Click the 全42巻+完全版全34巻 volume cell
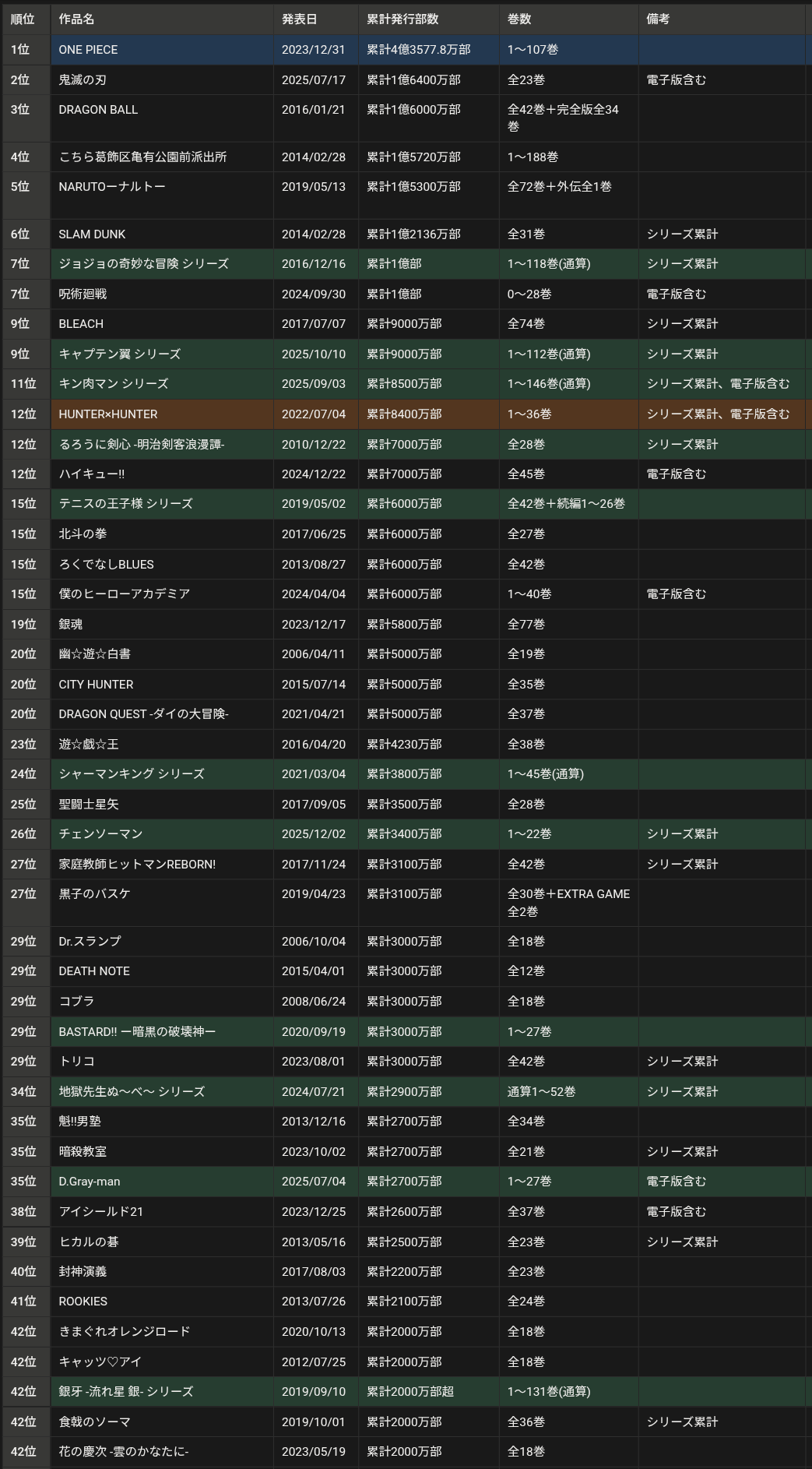The width and height of the screenshot is (812, 1469). [x=569, y=118]
